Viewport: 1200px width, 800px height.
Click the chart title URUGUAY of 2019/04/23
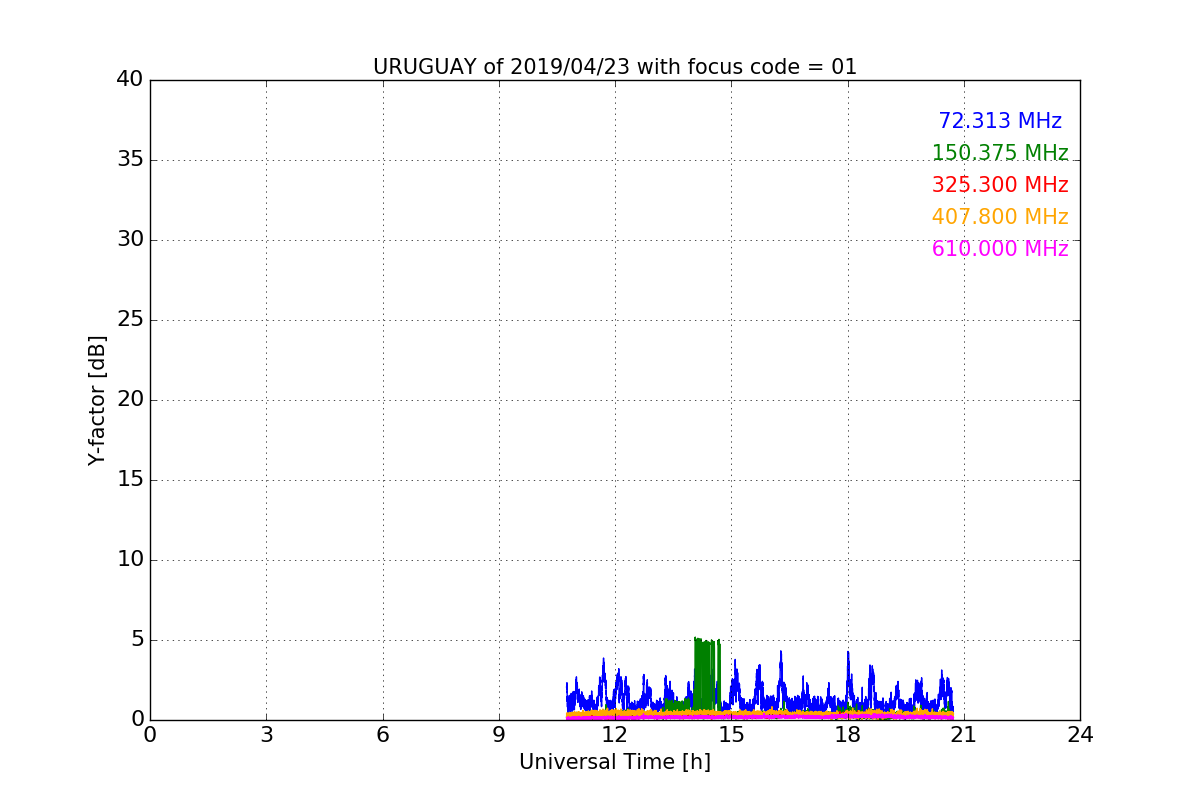(x=615, y=67)
